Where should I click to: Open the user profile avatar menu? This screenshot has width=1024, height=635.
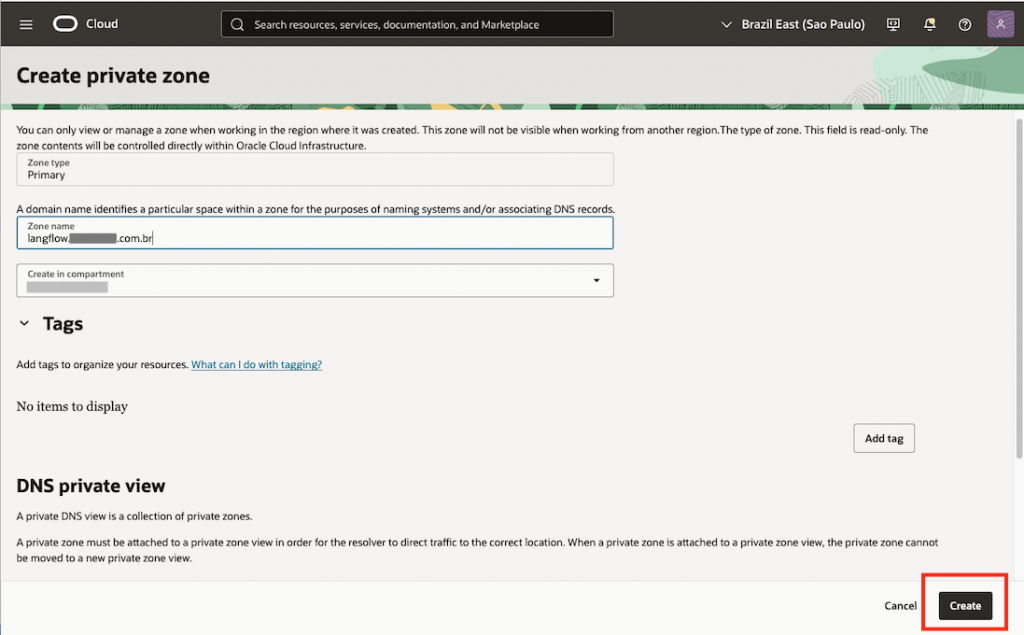coord(1000,24)
